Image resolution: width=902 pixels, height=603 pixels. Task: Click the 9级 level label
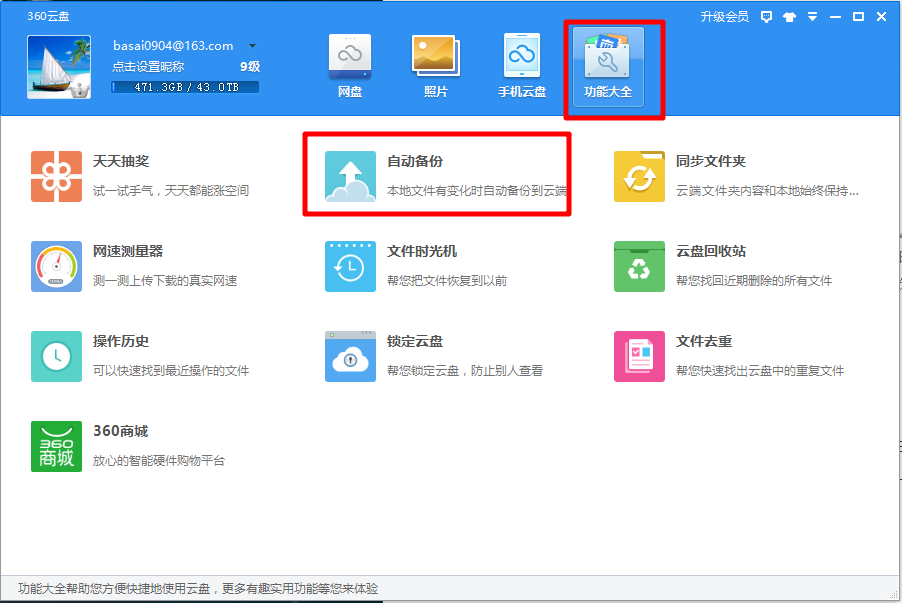click(250, 67)
